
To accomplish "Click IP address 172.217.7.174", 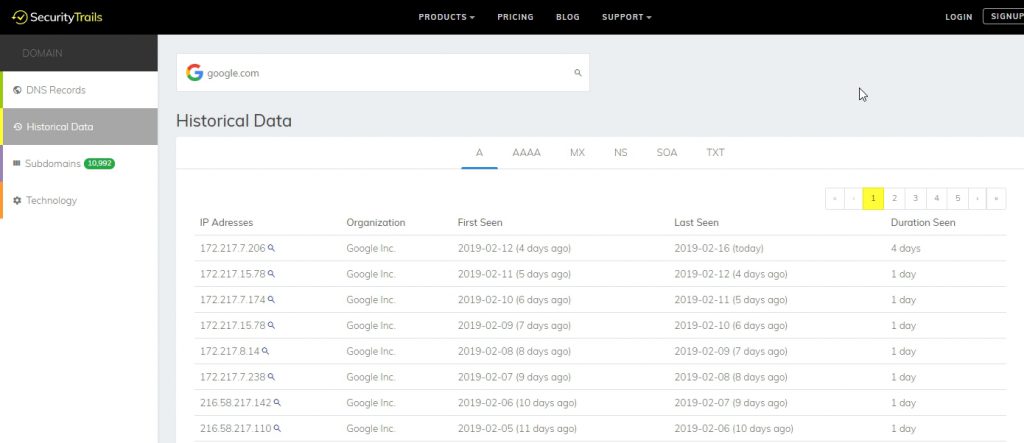I will tap(233, 300).
